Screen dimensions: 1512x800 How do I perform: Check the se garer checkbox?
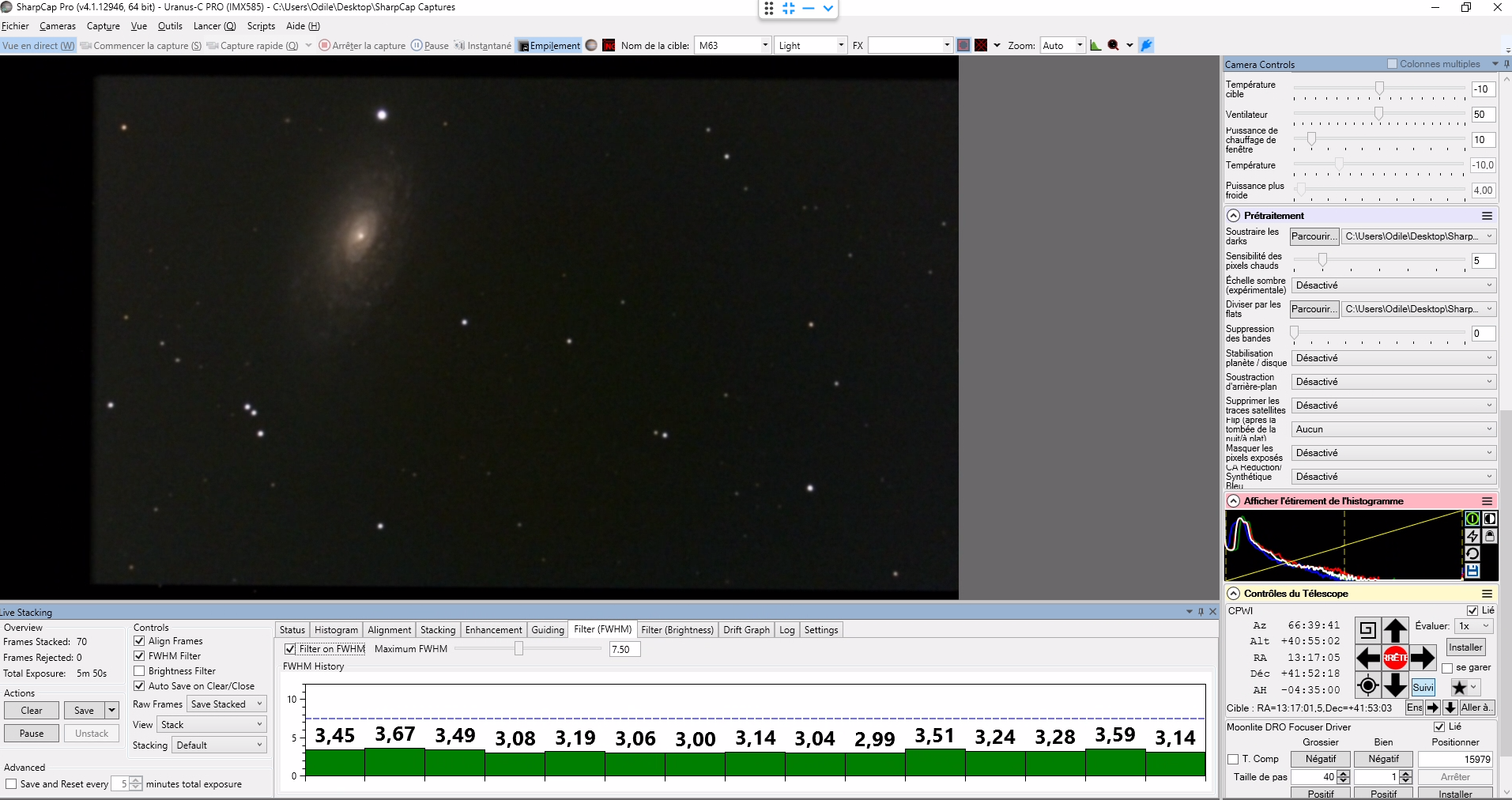(x=1447, y=668)
